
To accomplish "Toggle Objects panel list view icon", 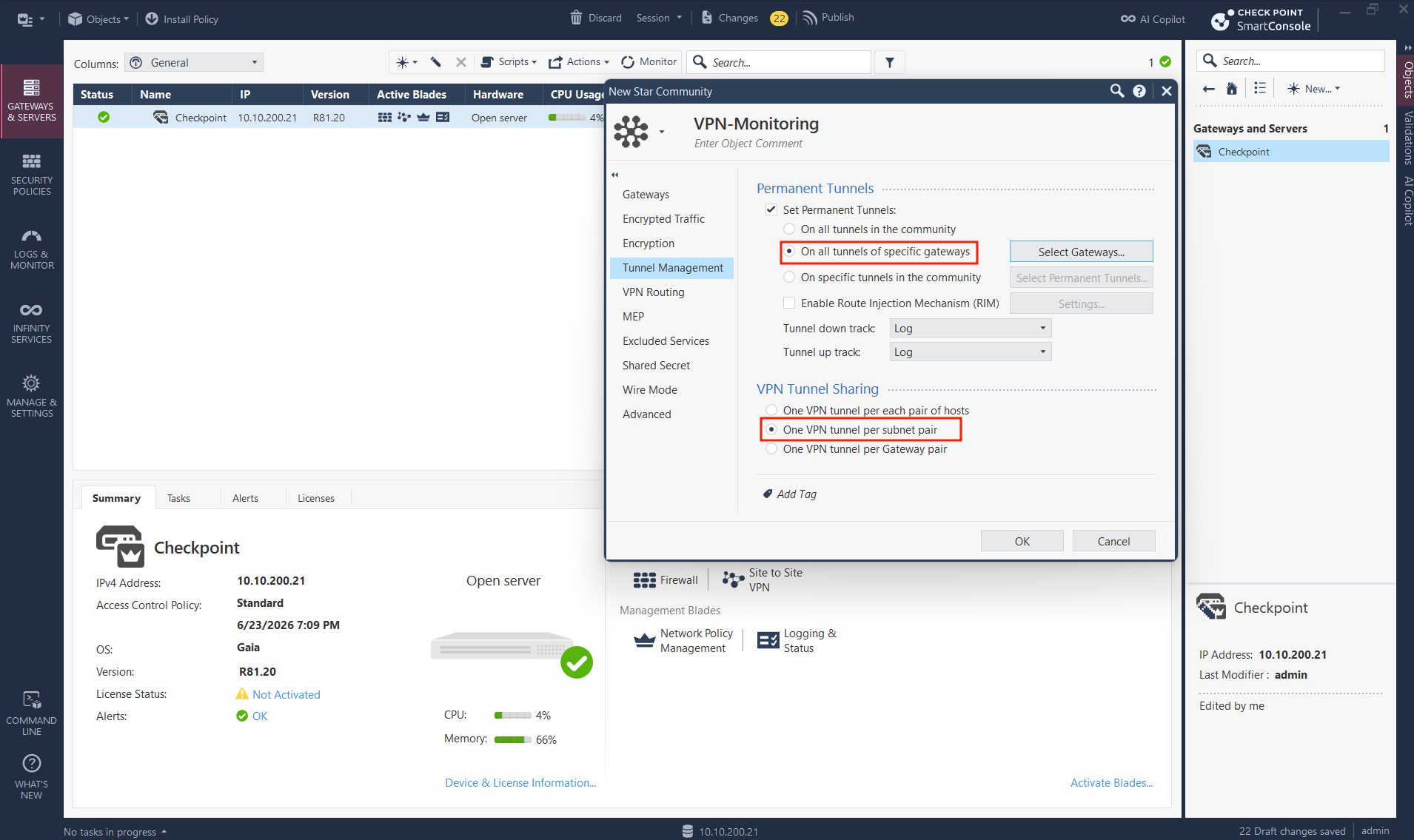I will coord(1260,88).
